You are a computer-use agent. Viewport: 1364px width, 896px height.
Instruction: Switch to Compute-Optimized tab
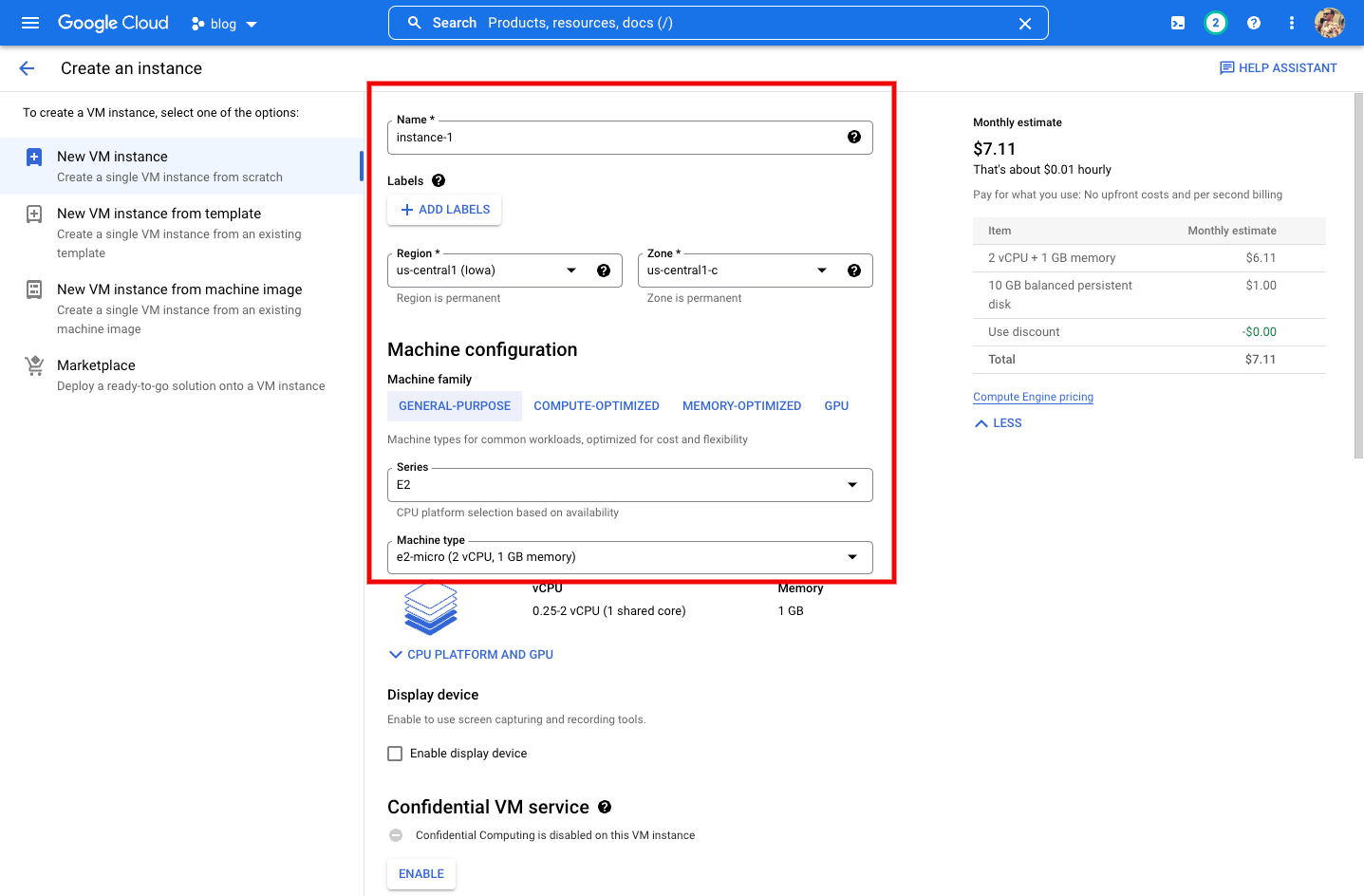coord(596,406)
